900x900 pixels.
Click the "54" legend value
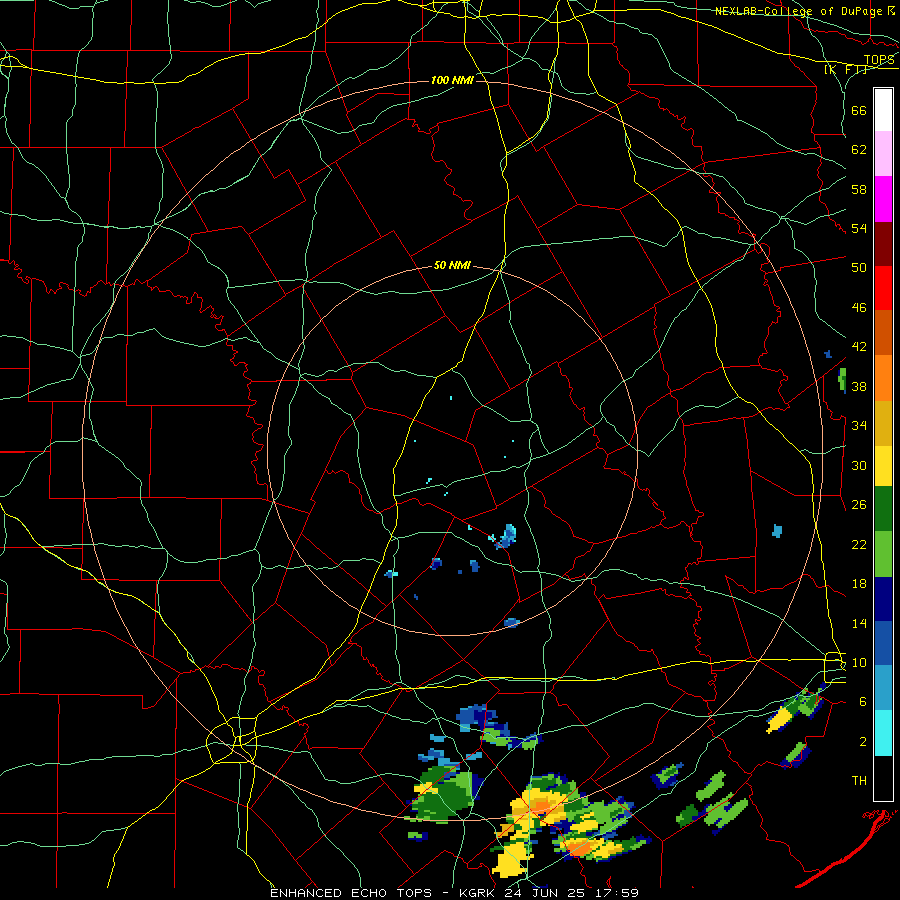coord(859,228)
